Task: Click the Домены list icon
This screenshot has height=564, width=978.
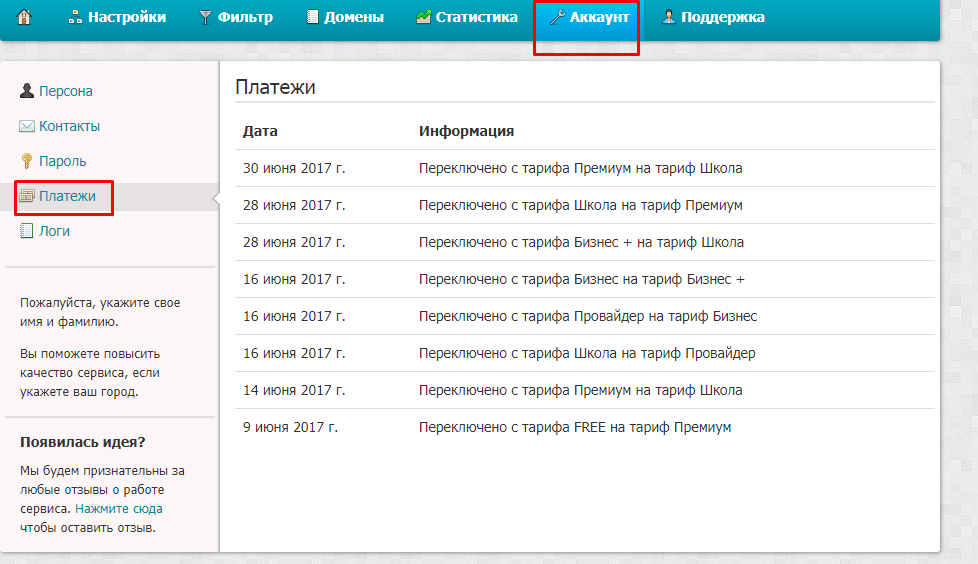Action: pyautogui.click(x=312, y=17)
